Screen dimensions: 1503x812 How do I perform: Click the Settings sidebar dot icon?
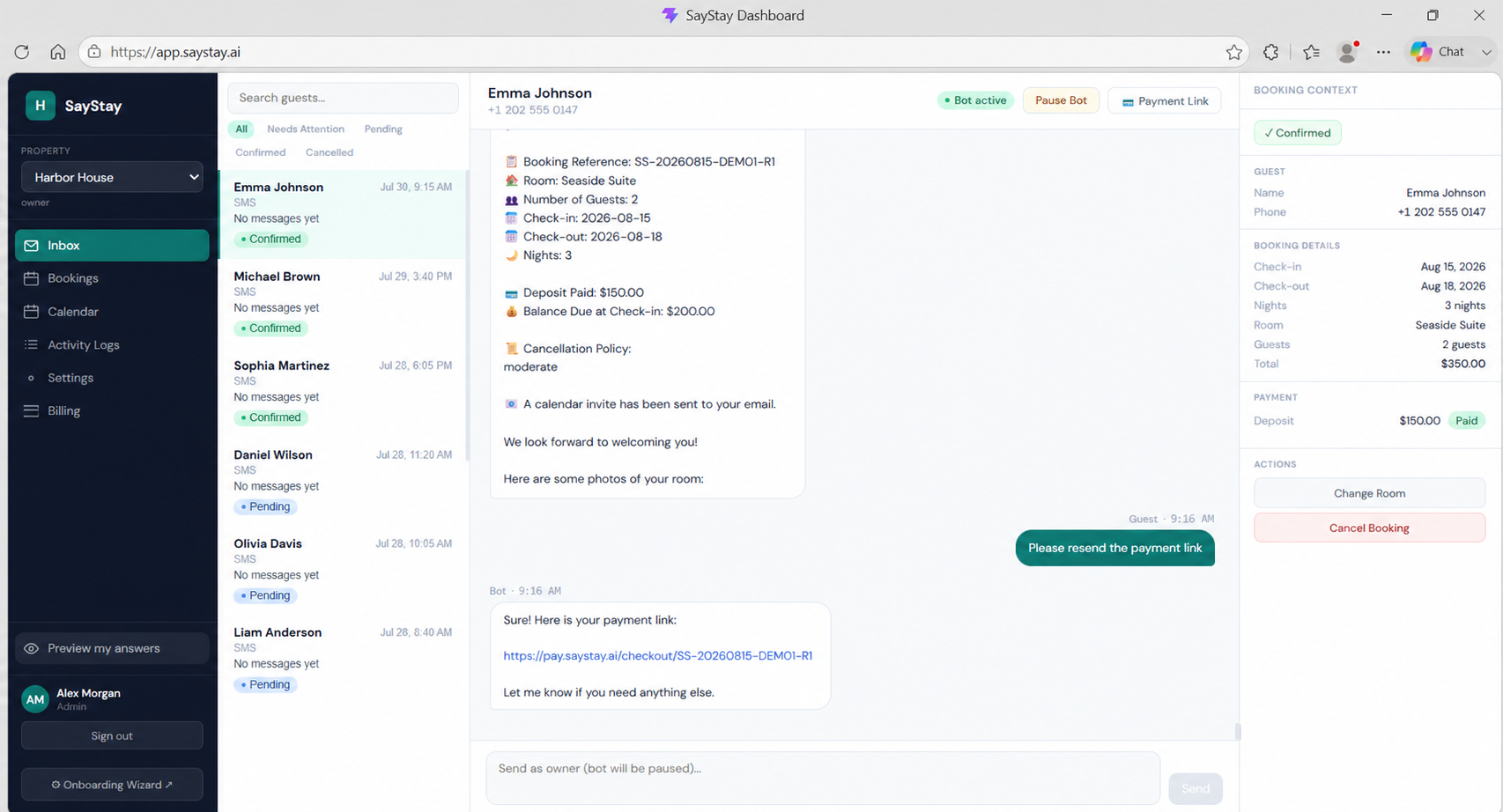pyautogui.click(x=32, y=378)
